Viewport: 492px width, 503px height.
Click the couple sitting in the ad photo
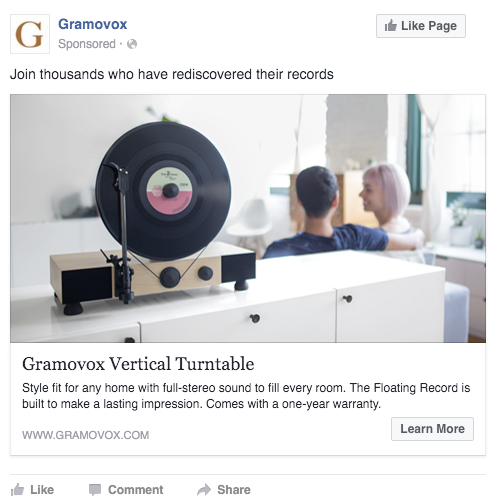[x=343, y=212]
